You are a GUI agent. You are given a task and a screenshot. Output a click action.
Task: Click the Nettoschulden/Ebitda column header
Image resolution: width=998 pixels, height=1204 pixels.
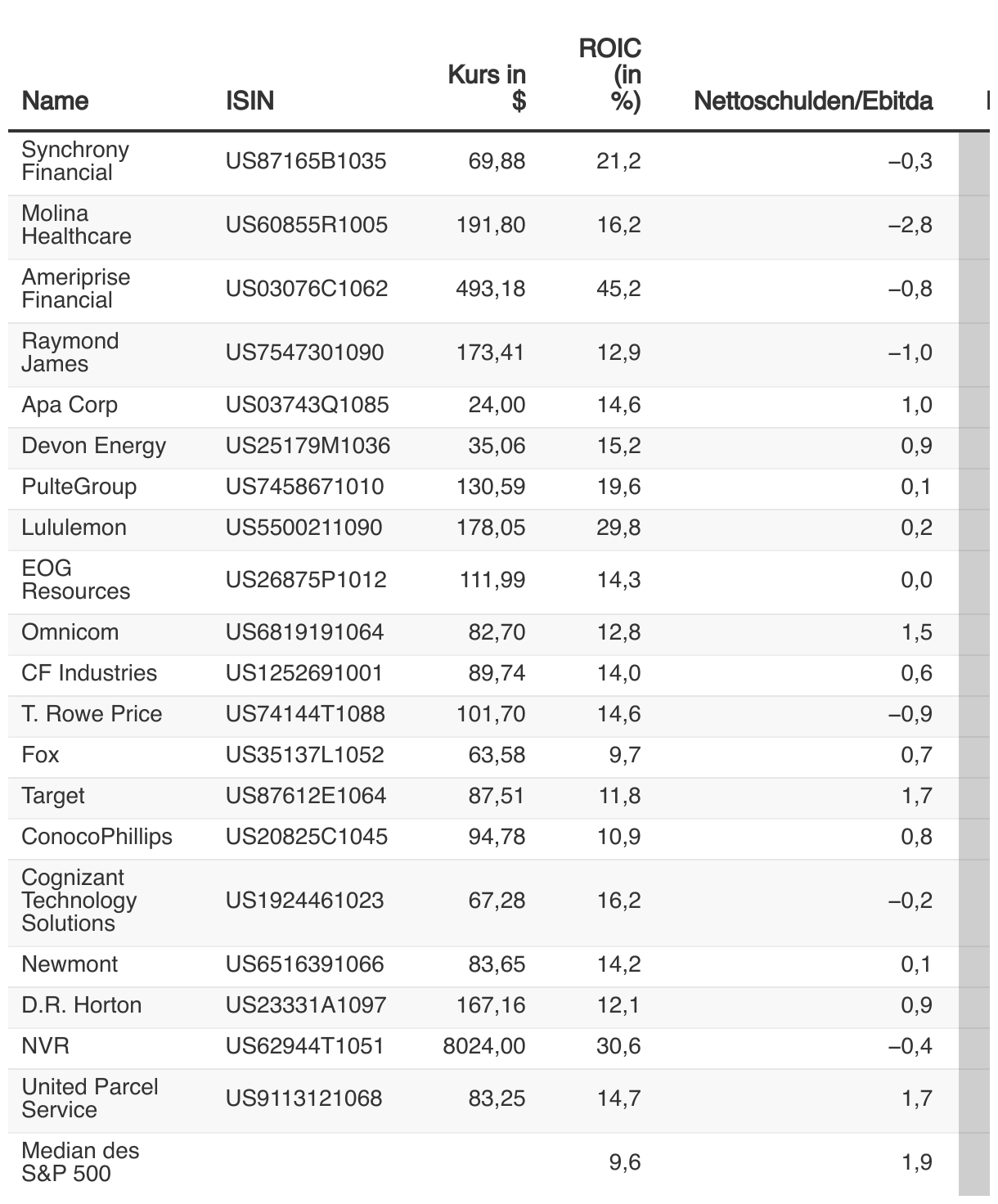[x=813, y=101]
